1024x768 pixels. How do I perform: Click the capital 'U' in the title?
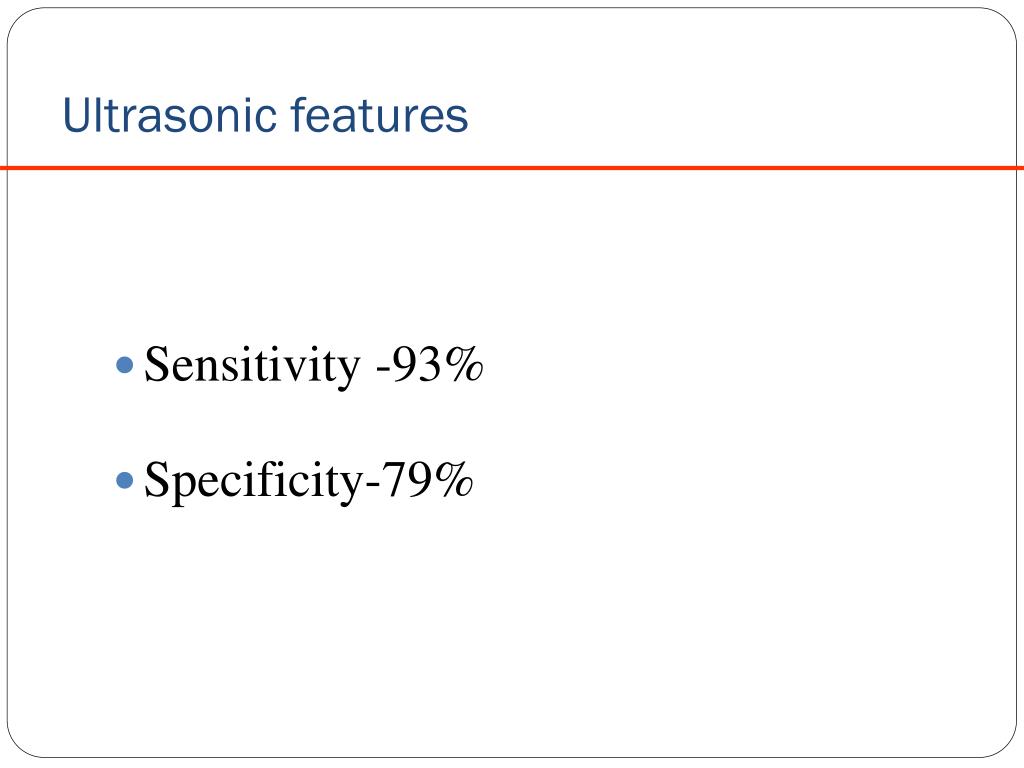(x=78, y=116)
